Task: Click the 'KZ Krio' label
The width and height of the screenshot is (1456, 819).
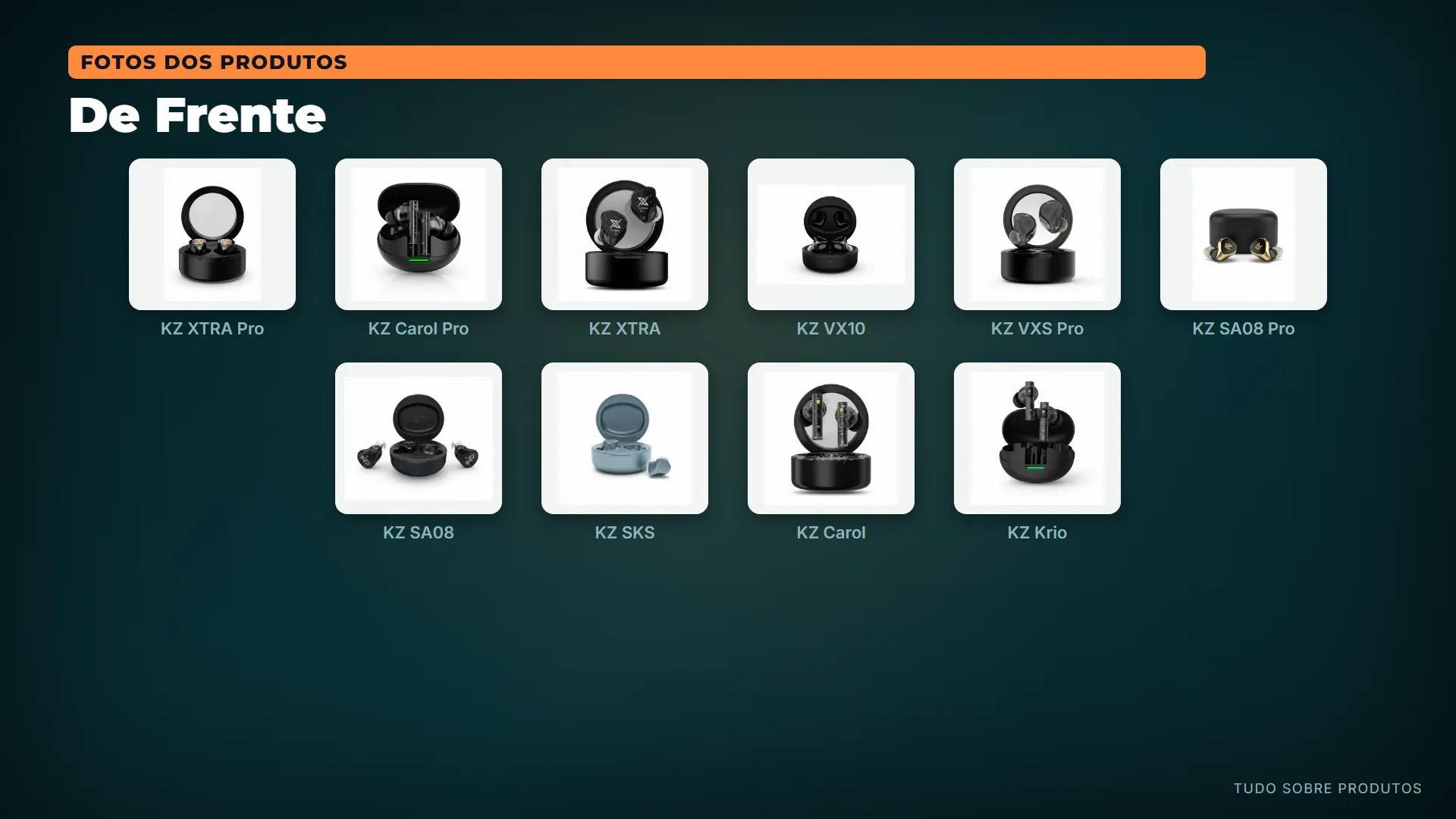Action: (1037, 532)
